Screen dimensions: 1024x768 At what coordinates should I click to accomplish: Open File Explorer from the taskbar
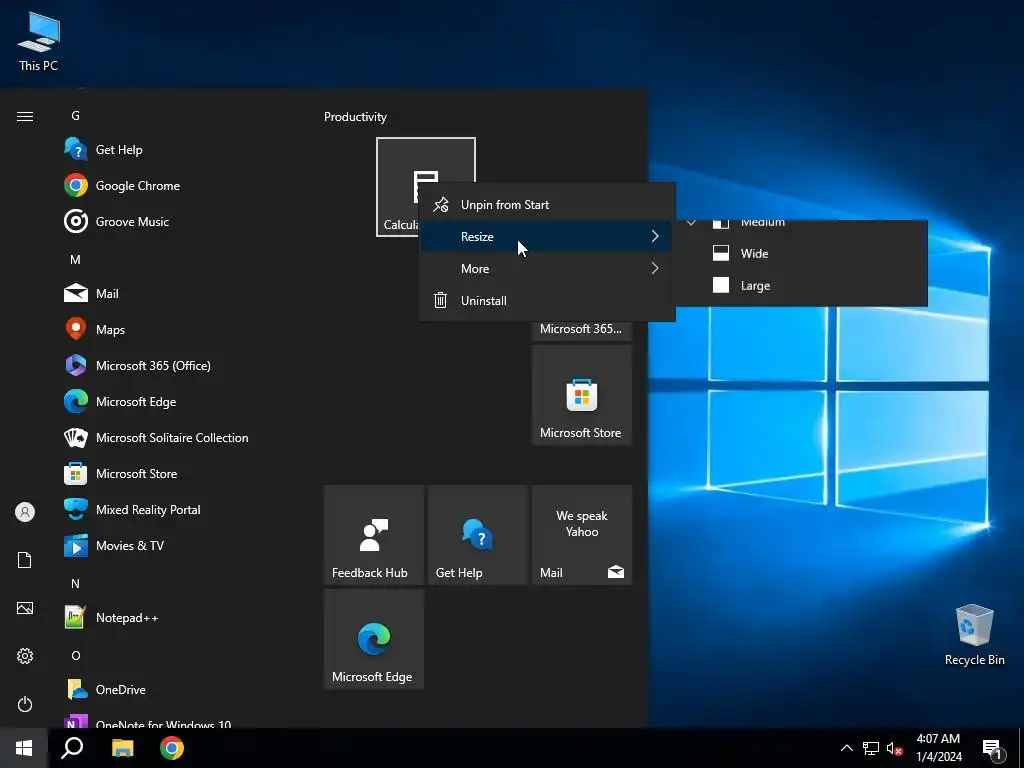click(122, 748)
